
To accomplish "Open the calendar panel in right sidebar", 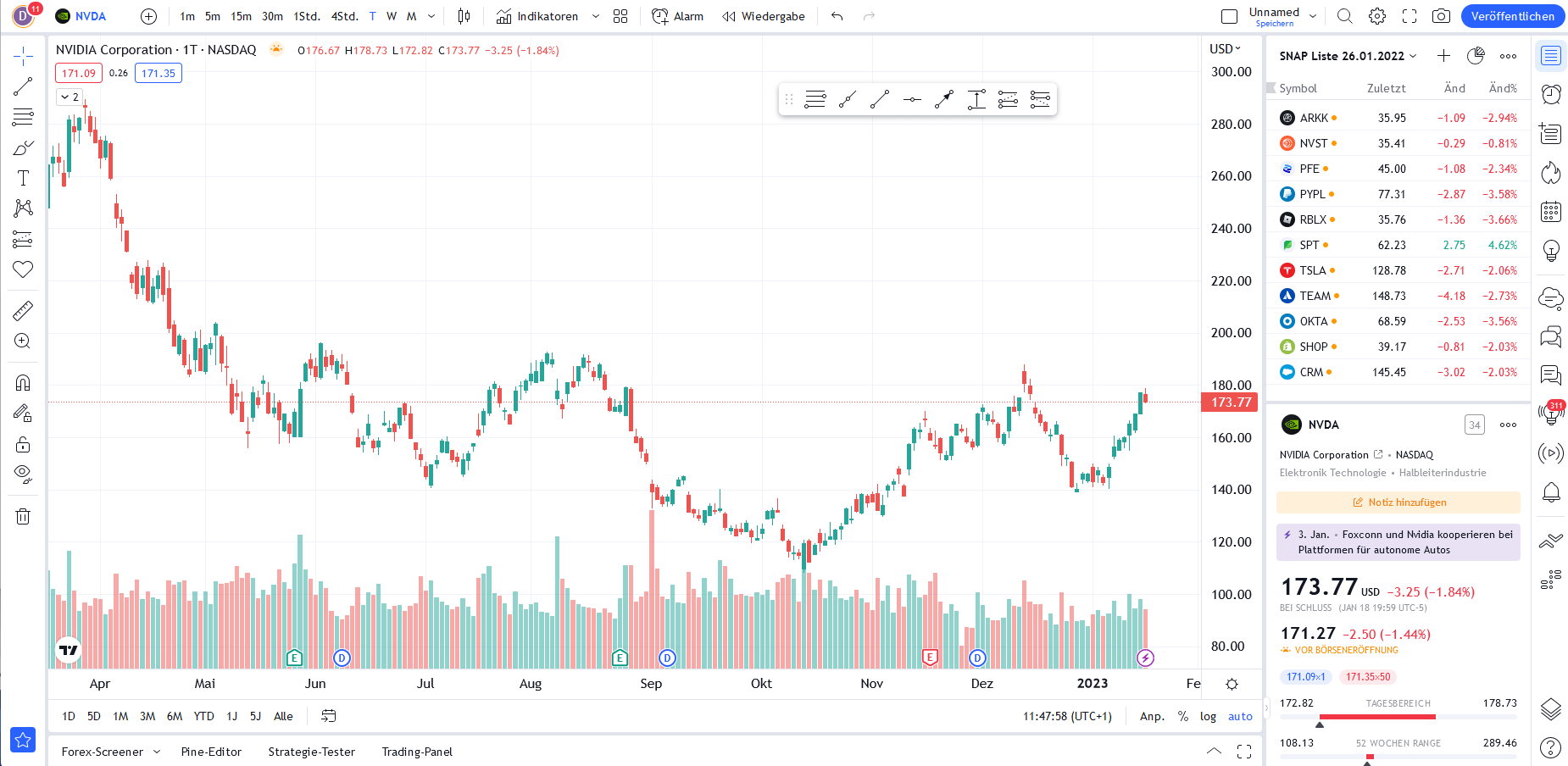I will click(1551, 212).
